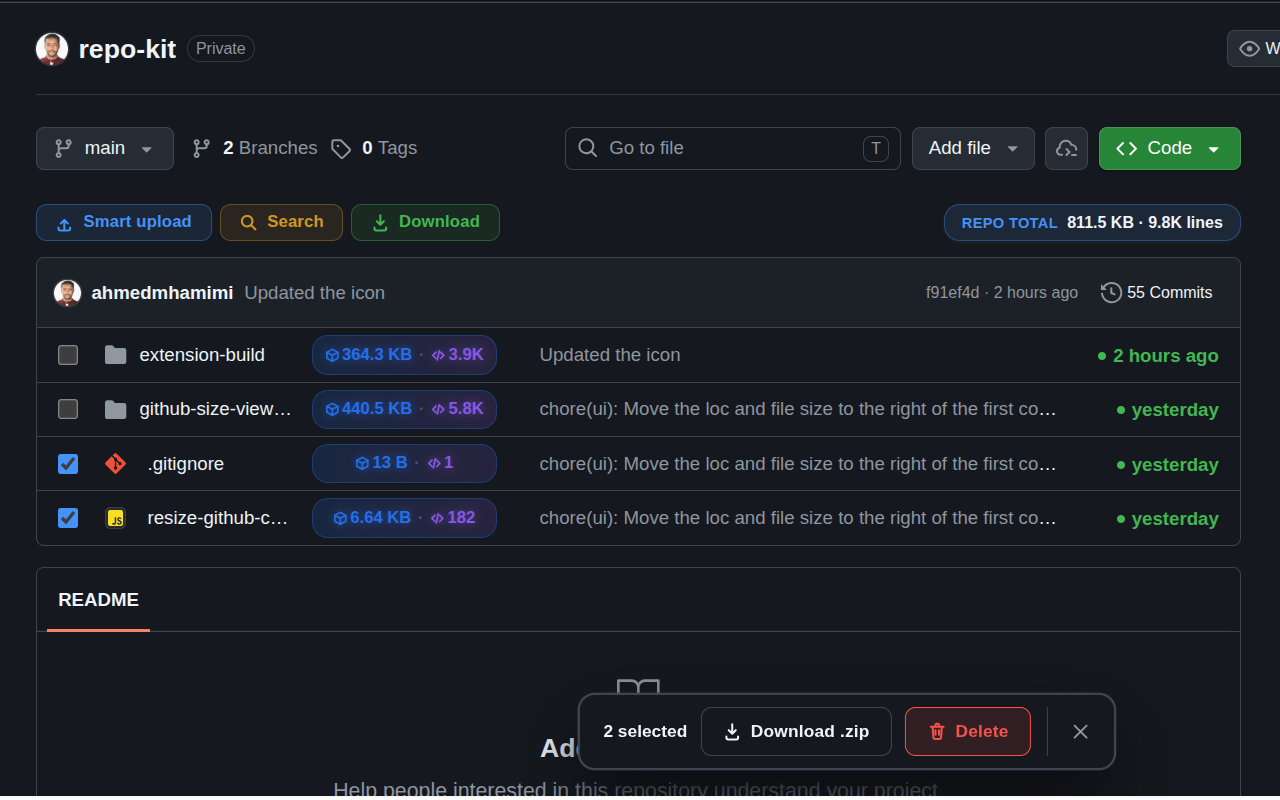Screen dimensions: 1280x800
Task: Open the Add file dropdown
Action: [973, 148]
